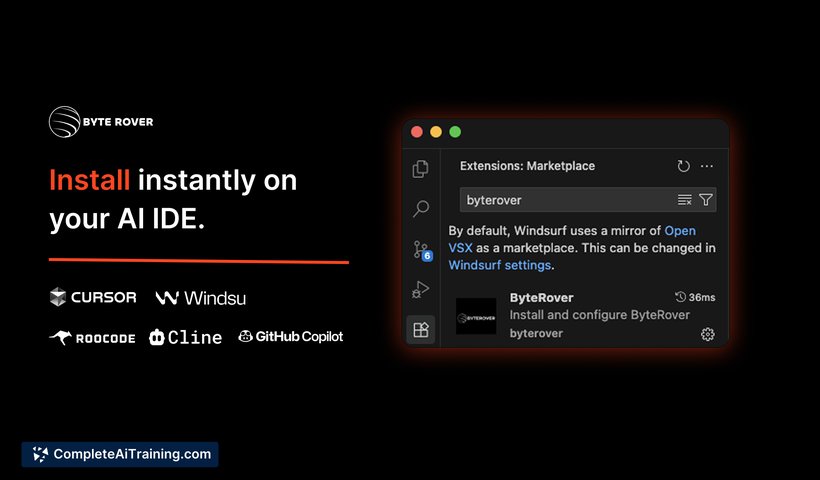Select the ByteRover extension name

[x=541, y=298]
